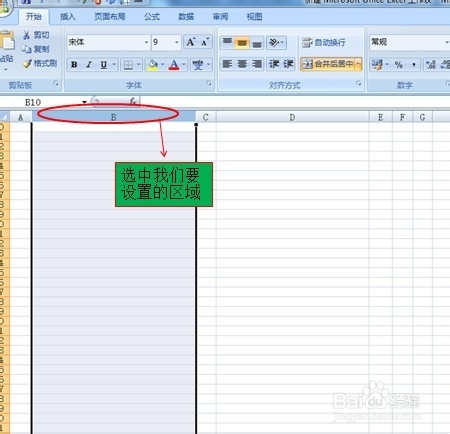Switch to the 插入 tab
Image resolution: width=450 pixels, height=434 pixels.
click(x=68, y=17)
